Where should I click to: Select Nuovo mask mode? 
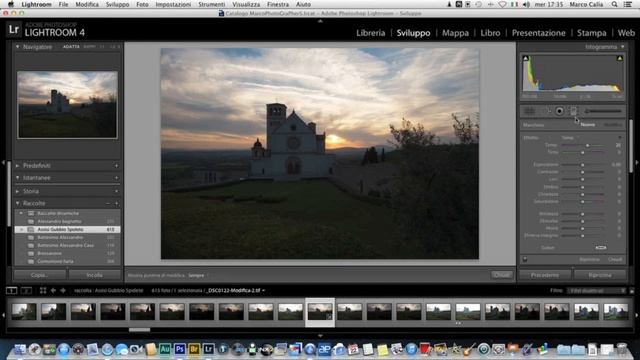(587, 125)
